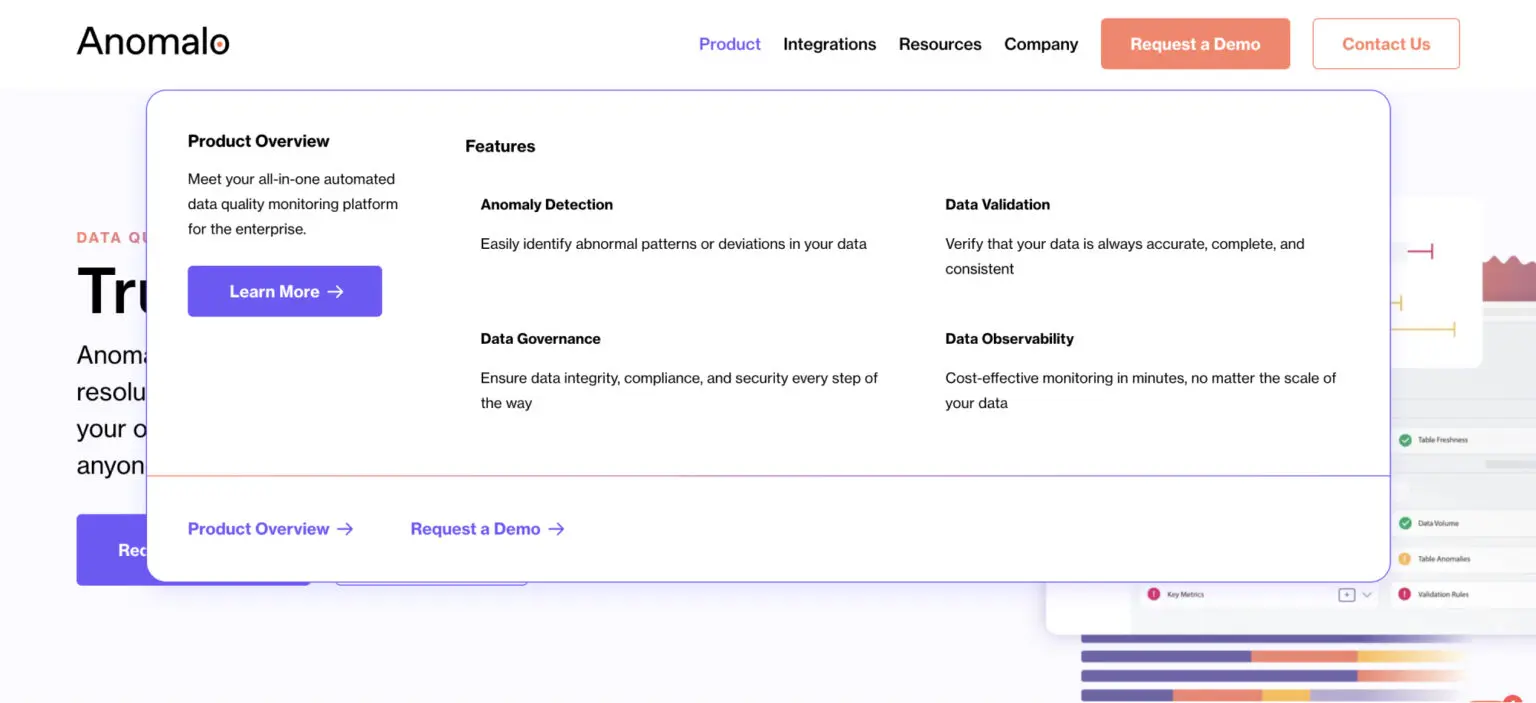This screenshot has width=1536, height=703.
Task: Click the Contact Us button
Action: point(1386,44)
